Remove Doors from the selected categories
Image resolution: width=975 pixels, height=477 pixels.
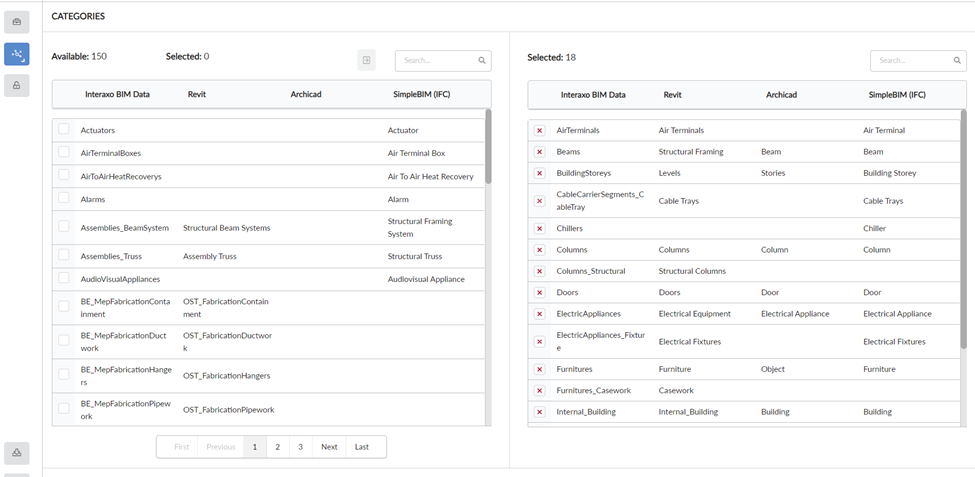click(x=540, y=292)
